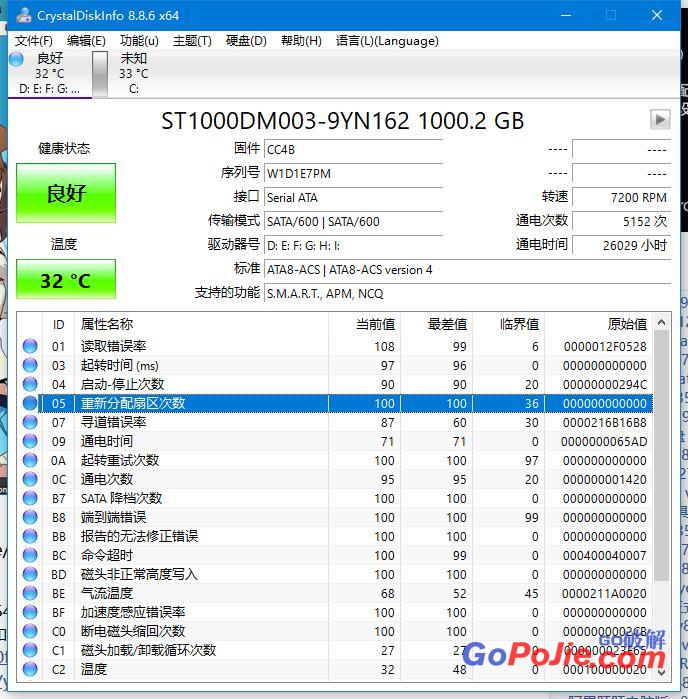
Task: Click the drive letter field D: E: F: G: H: I:
Action: pyautogui.click(x=353, y=246)
